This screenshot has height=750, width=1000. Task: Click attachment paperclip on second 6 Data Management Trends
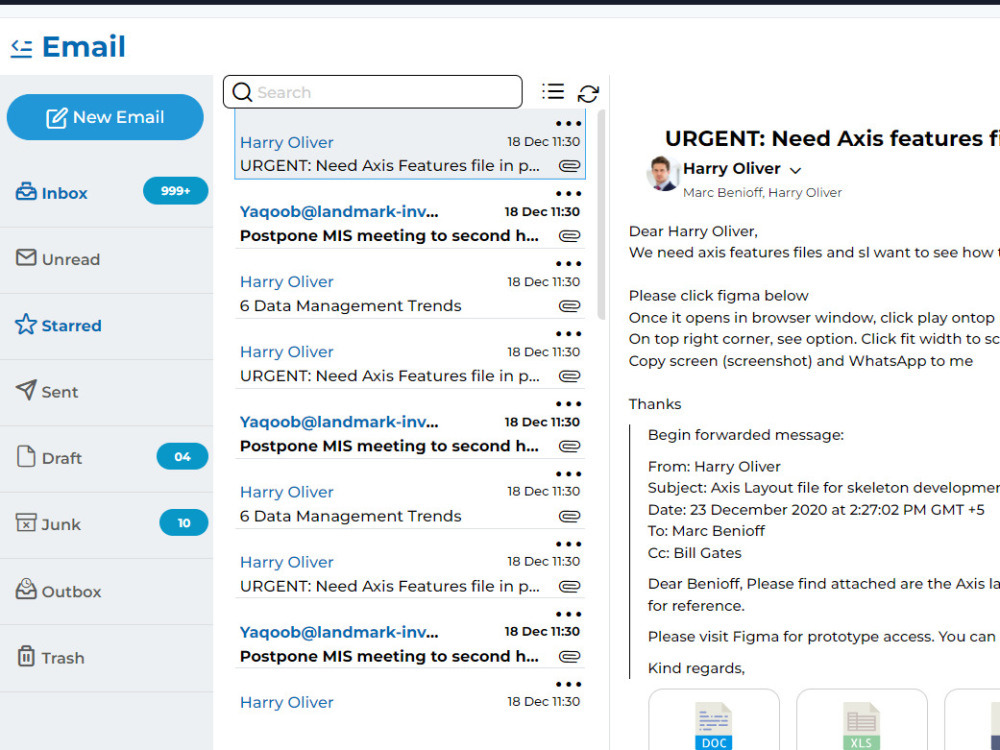[570, 517]
